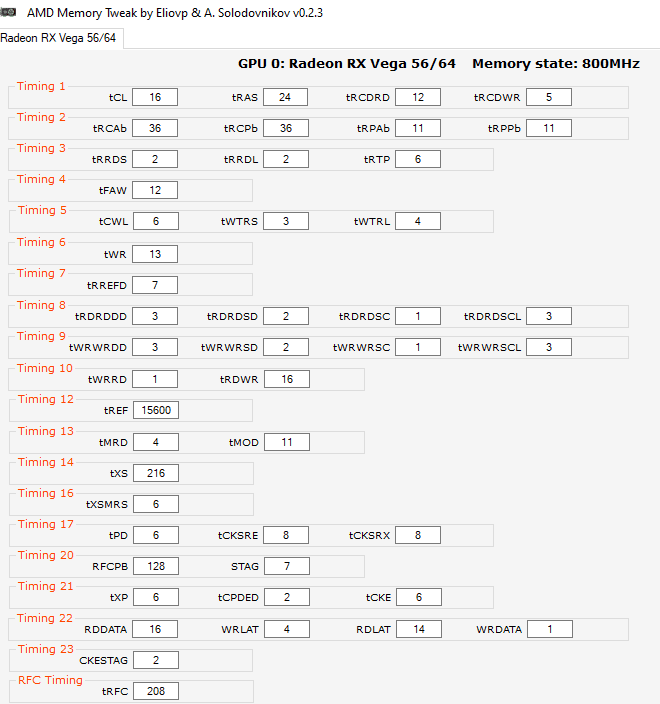Click the Memory state 800MHz heading
This screenshot has height=704, width=660.
tap(556, 64)
